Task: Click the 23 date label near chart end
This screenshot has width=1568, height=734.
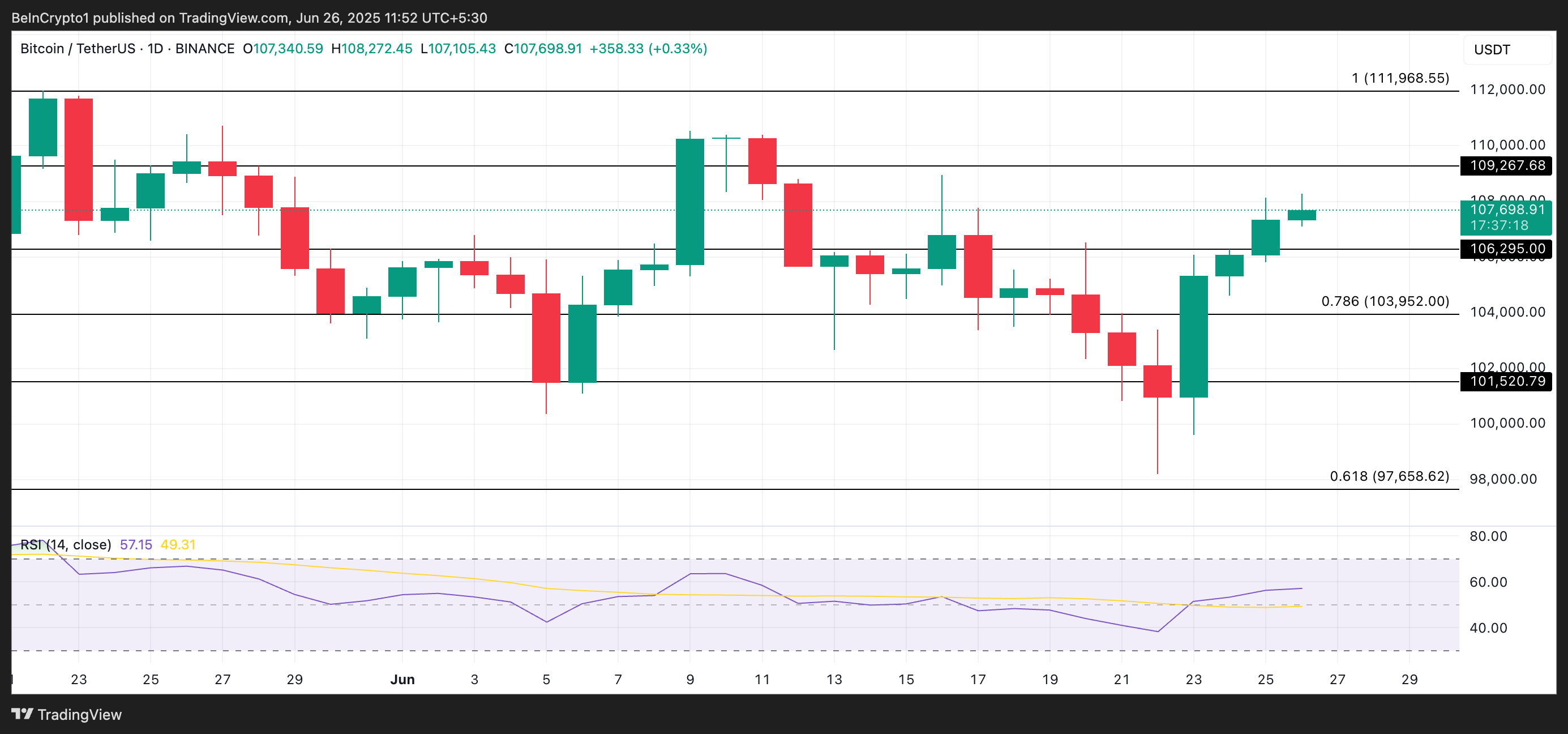Action: point(1193,679)
